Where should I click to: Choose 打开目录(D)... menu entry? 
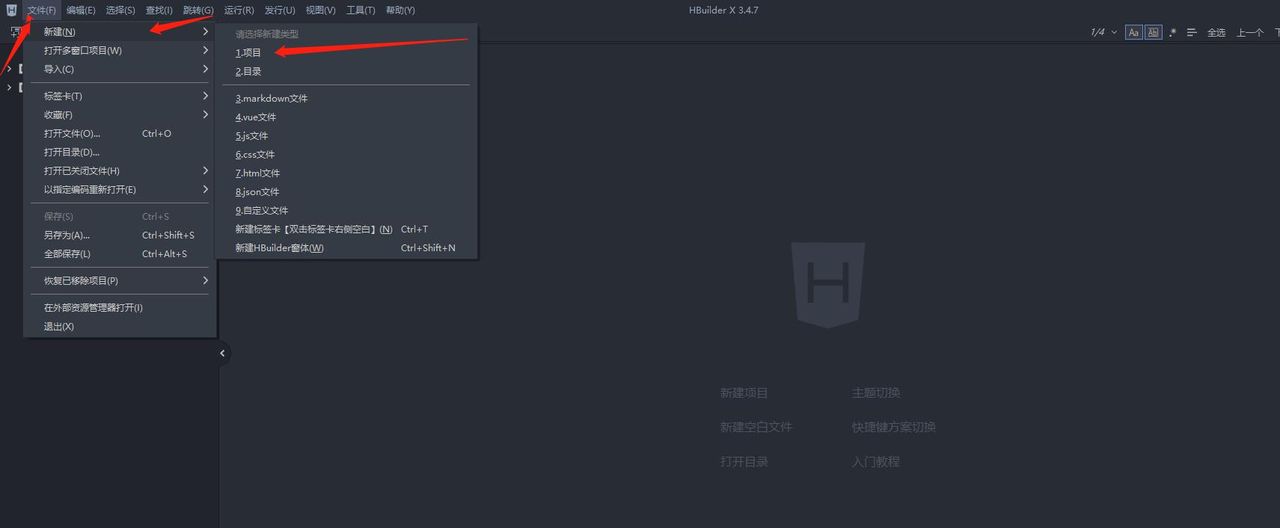pos(120,152)
